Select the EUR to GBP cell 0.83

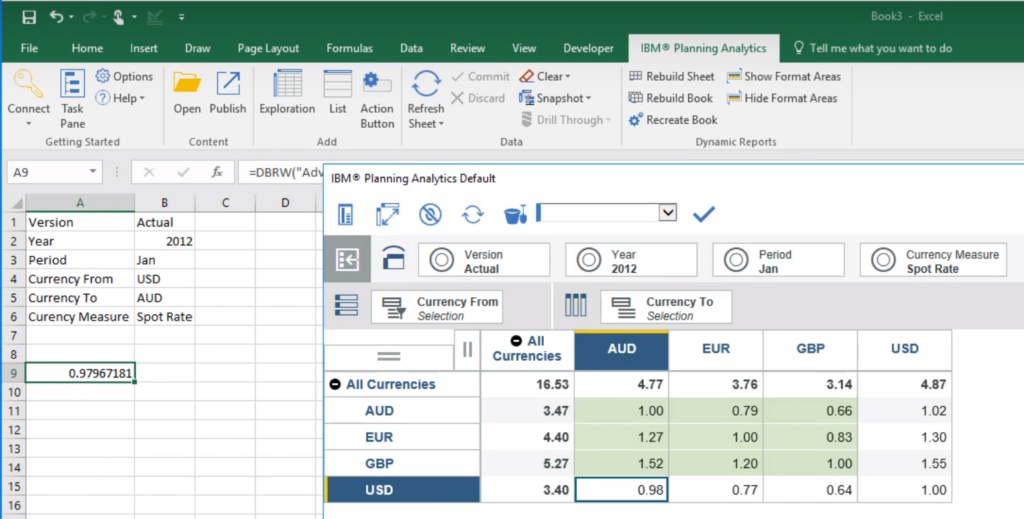point(810,437)
